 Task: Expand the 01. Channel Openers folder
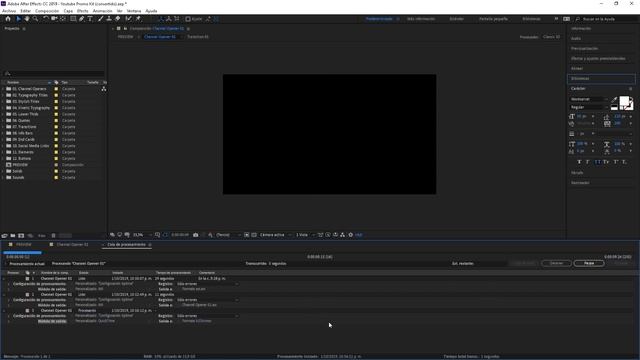pos(3,89)
